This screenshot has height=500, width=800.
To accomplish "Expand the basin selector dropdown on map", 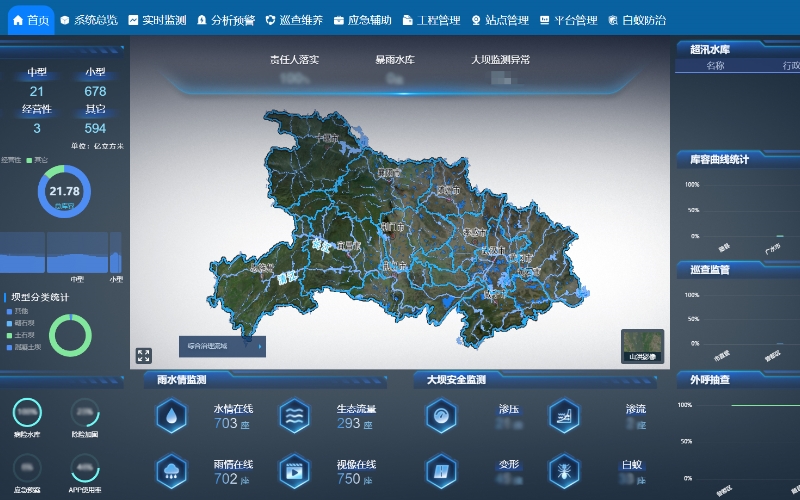I will click(x=261, y=346).
